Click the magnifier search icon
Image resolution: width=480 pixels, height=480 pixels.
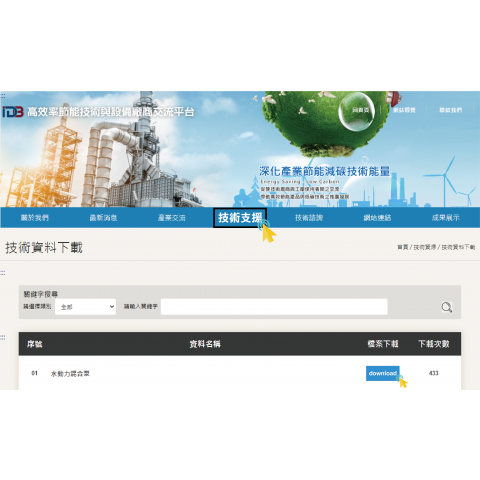pos(446,307)
